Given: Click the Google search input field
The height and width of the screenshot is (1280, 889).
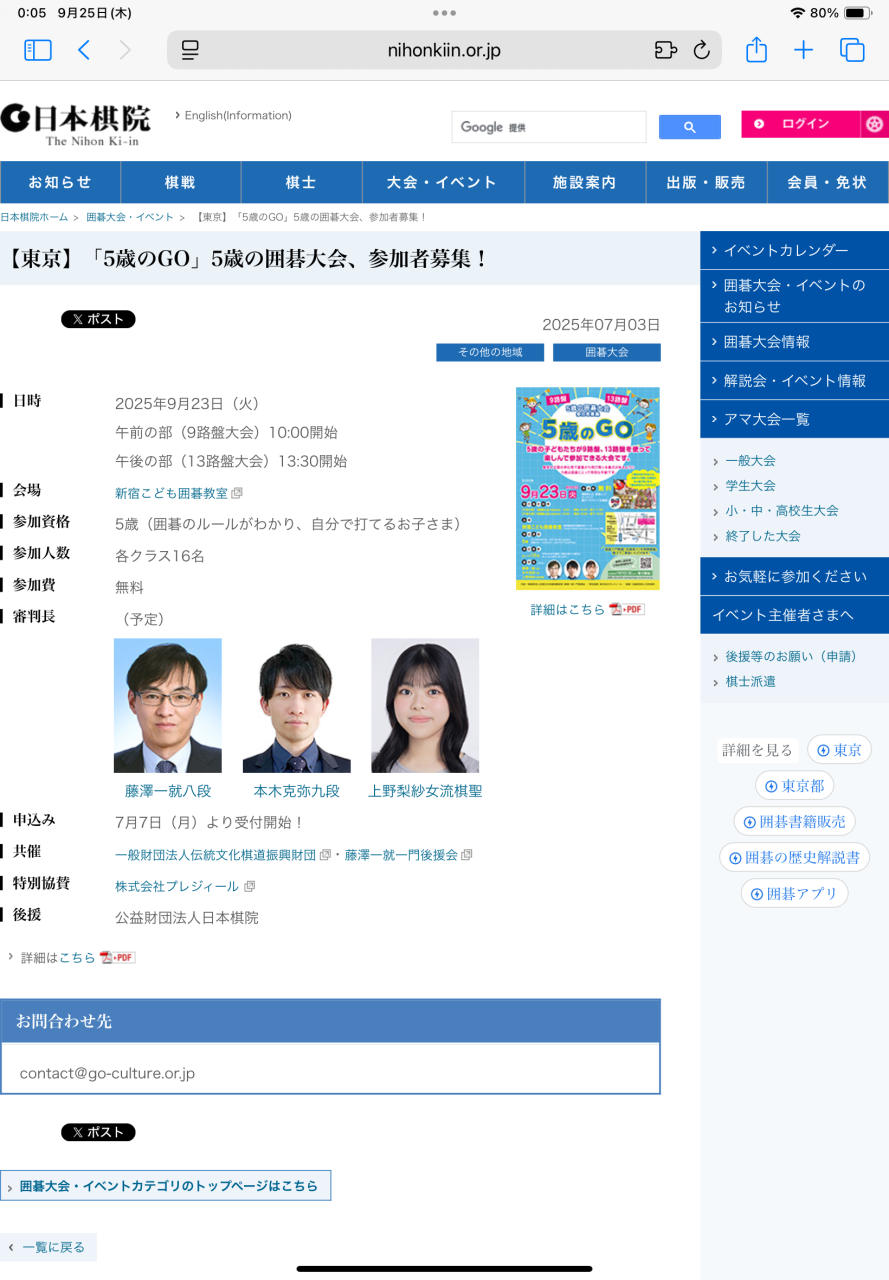Looking at the screenshot, I should pos(548,127).
